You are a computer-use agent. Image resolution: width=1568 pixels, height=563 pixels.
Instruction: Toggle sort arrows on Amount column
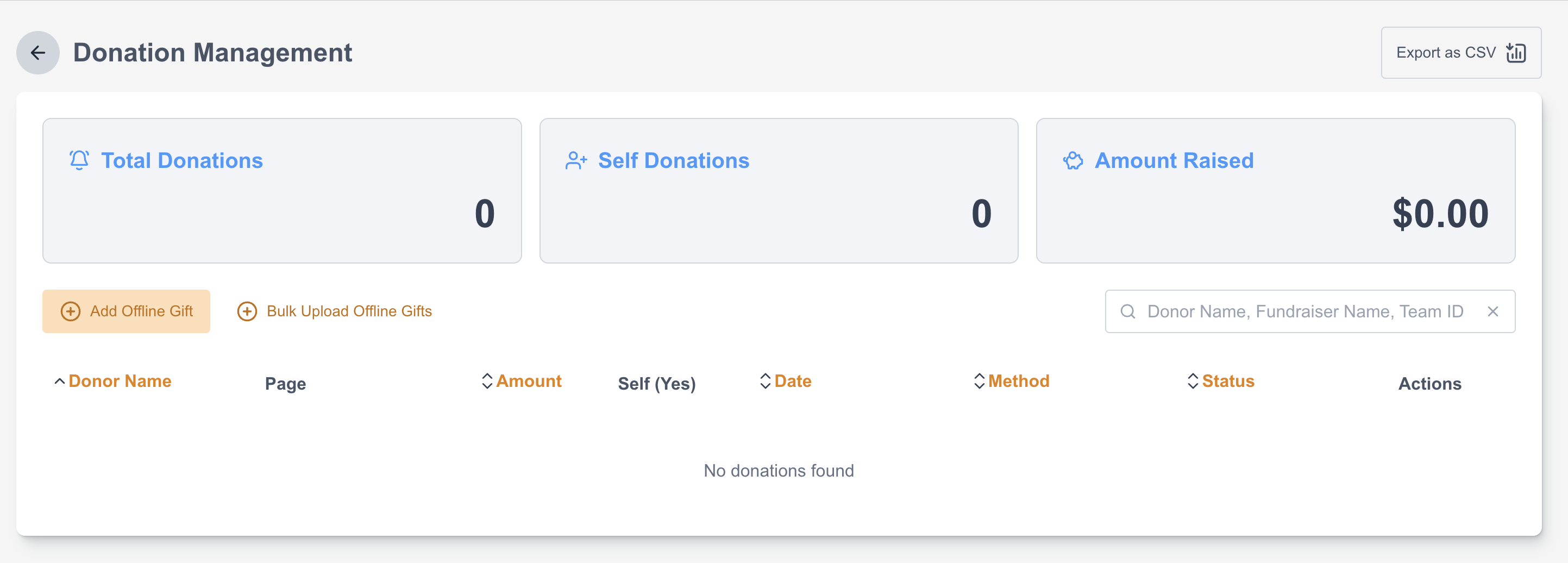coord(487,381)
